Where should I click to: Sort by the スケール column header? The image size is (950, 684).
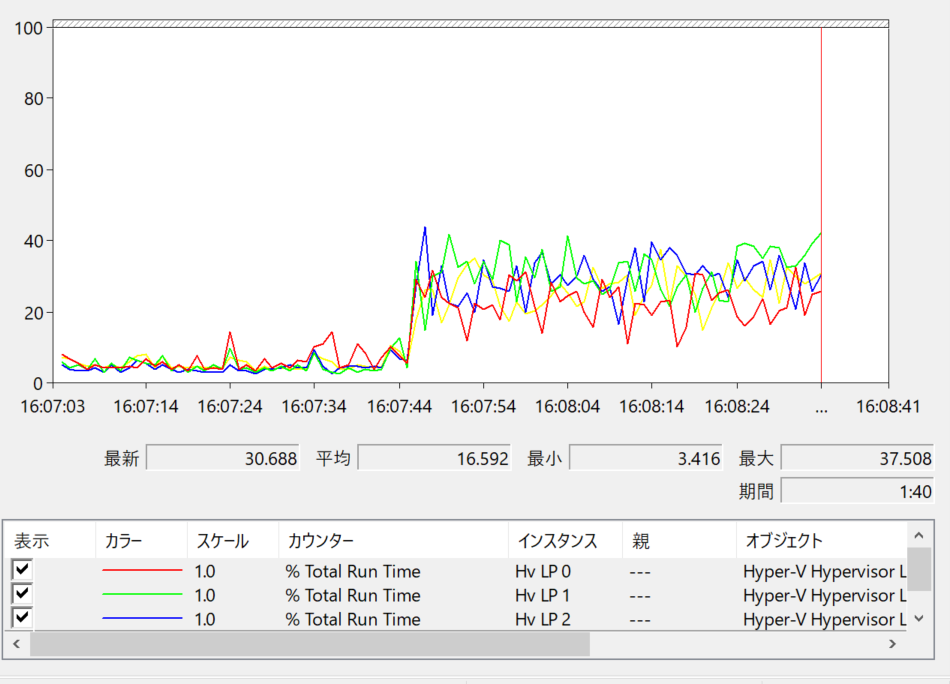(233, 540)
